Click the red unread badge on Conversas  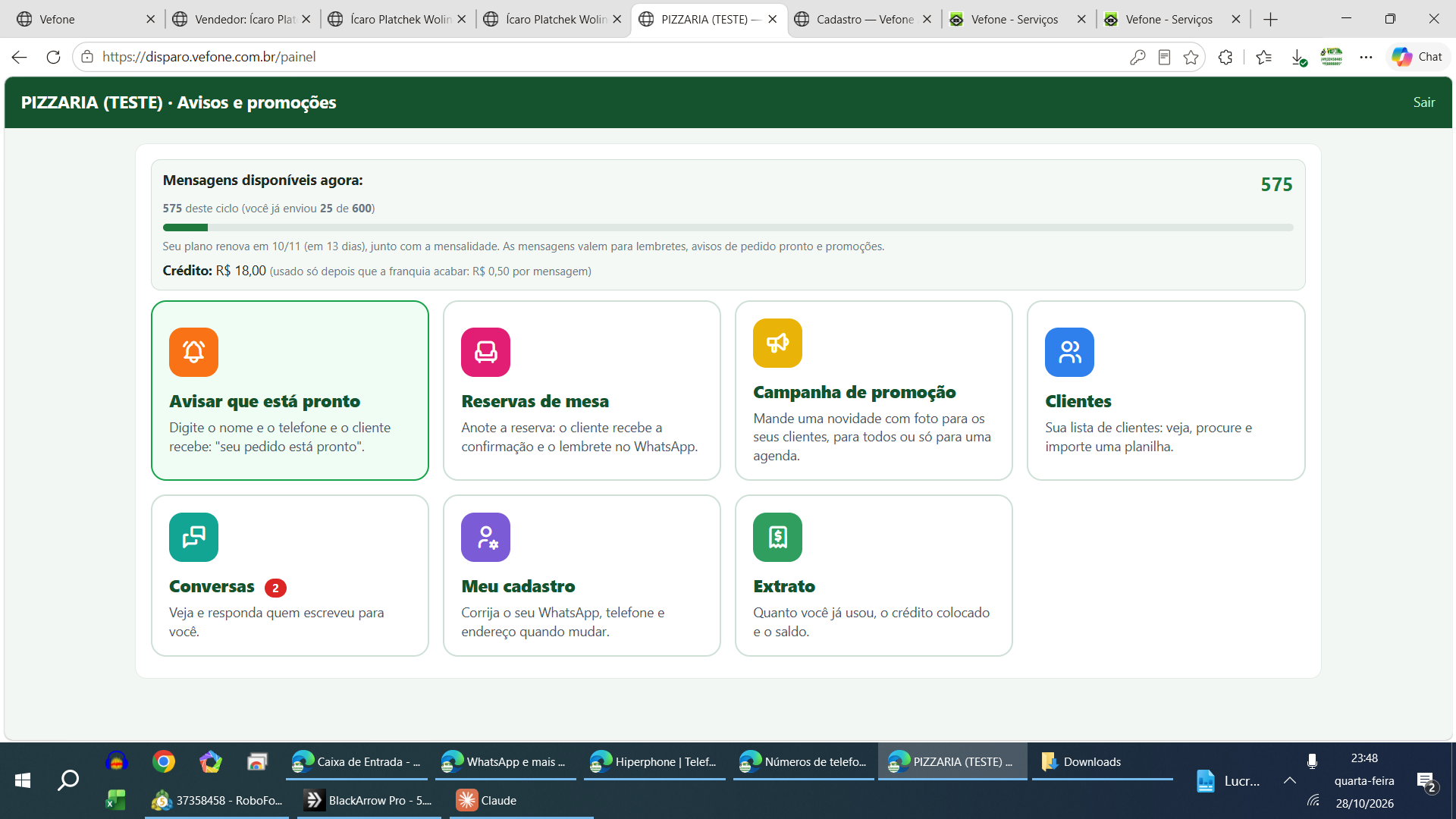coord(275,588)
